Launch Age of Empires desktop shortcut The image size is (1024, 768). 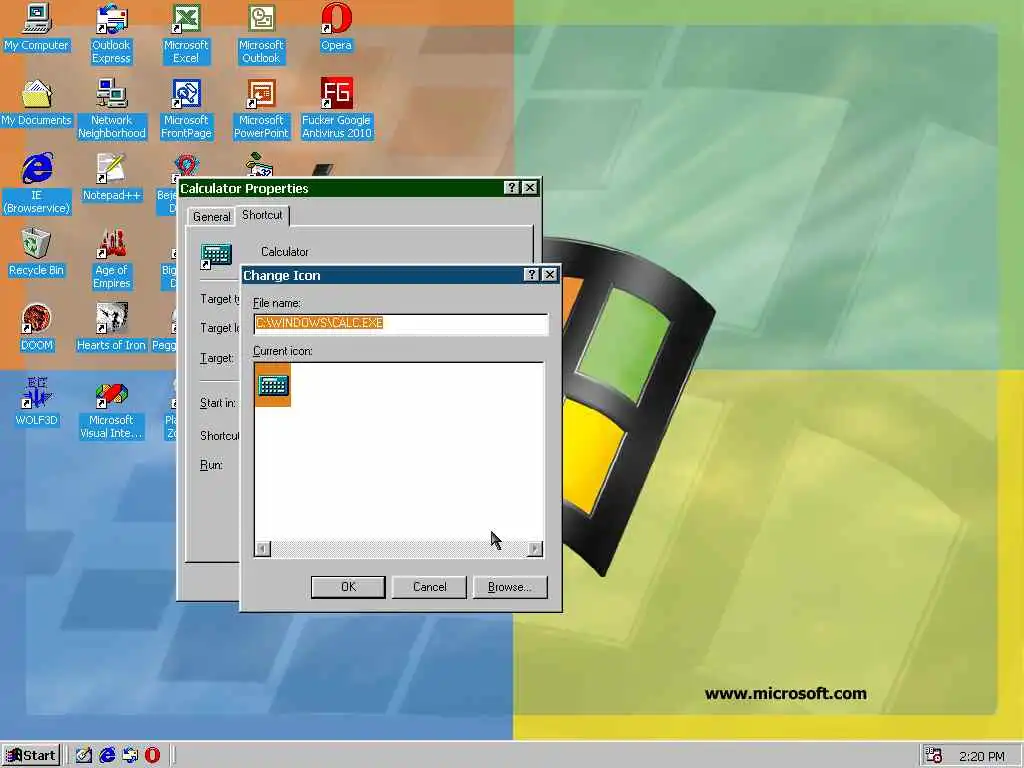112,259
